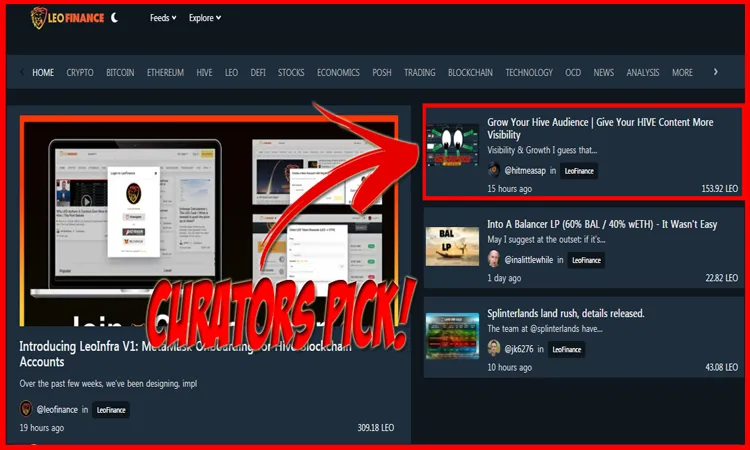Click the LeoFinance lion logo
The width and height of the screenshot is (750, 450).
[67, 18]
